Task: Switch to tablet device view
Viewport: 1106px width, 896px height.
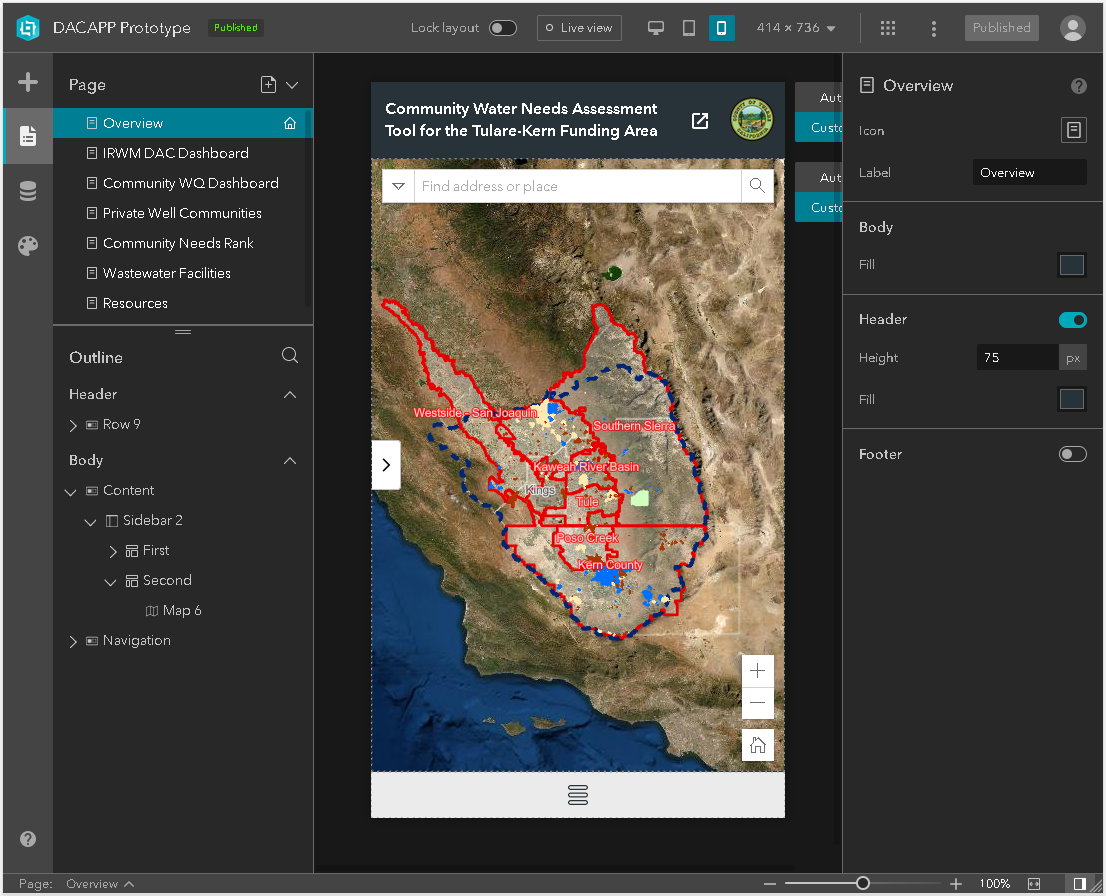Action: click(688, 28)
